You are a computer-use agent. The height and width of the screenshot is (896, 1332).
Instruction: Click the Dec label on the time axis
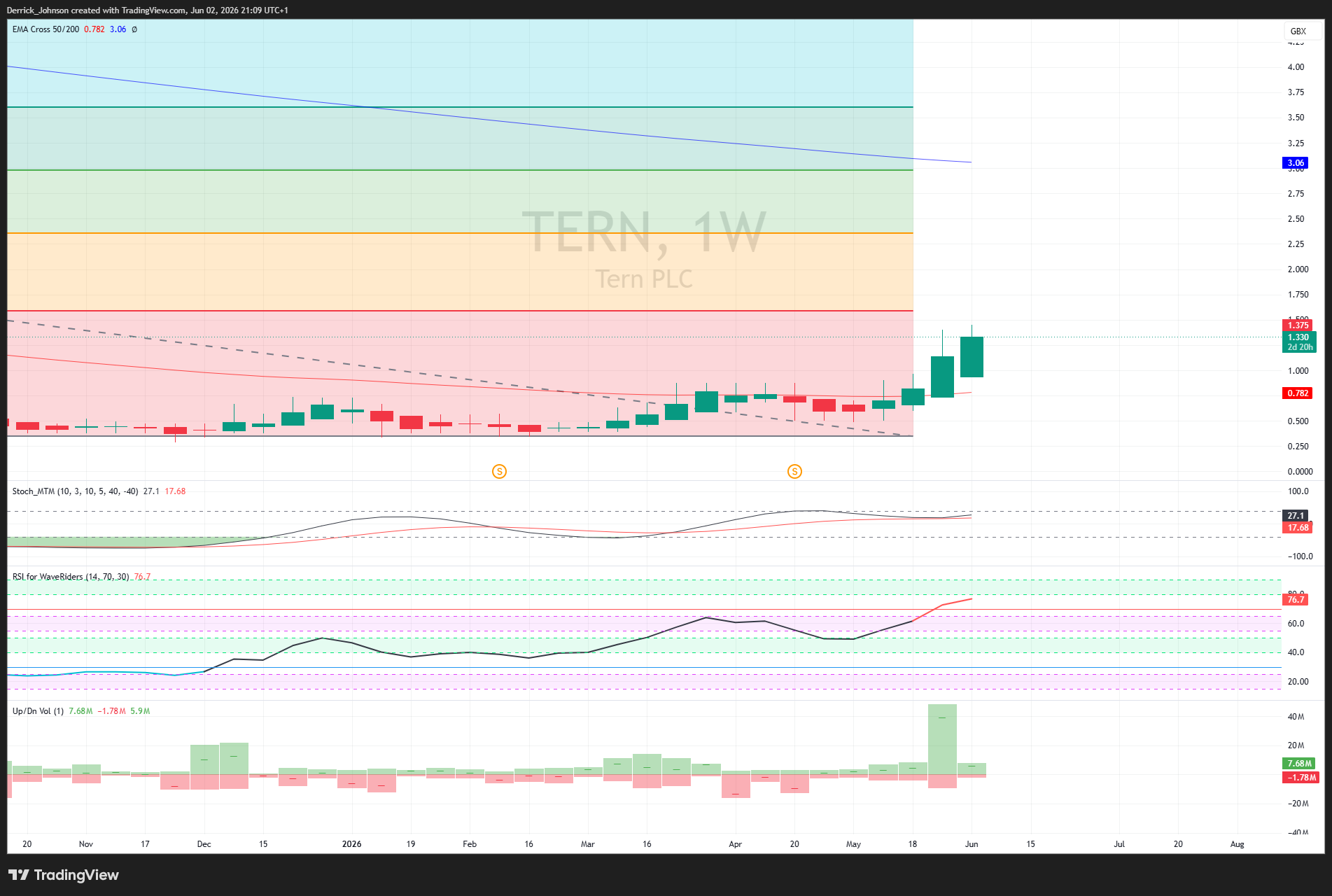(x=204, y=844)
